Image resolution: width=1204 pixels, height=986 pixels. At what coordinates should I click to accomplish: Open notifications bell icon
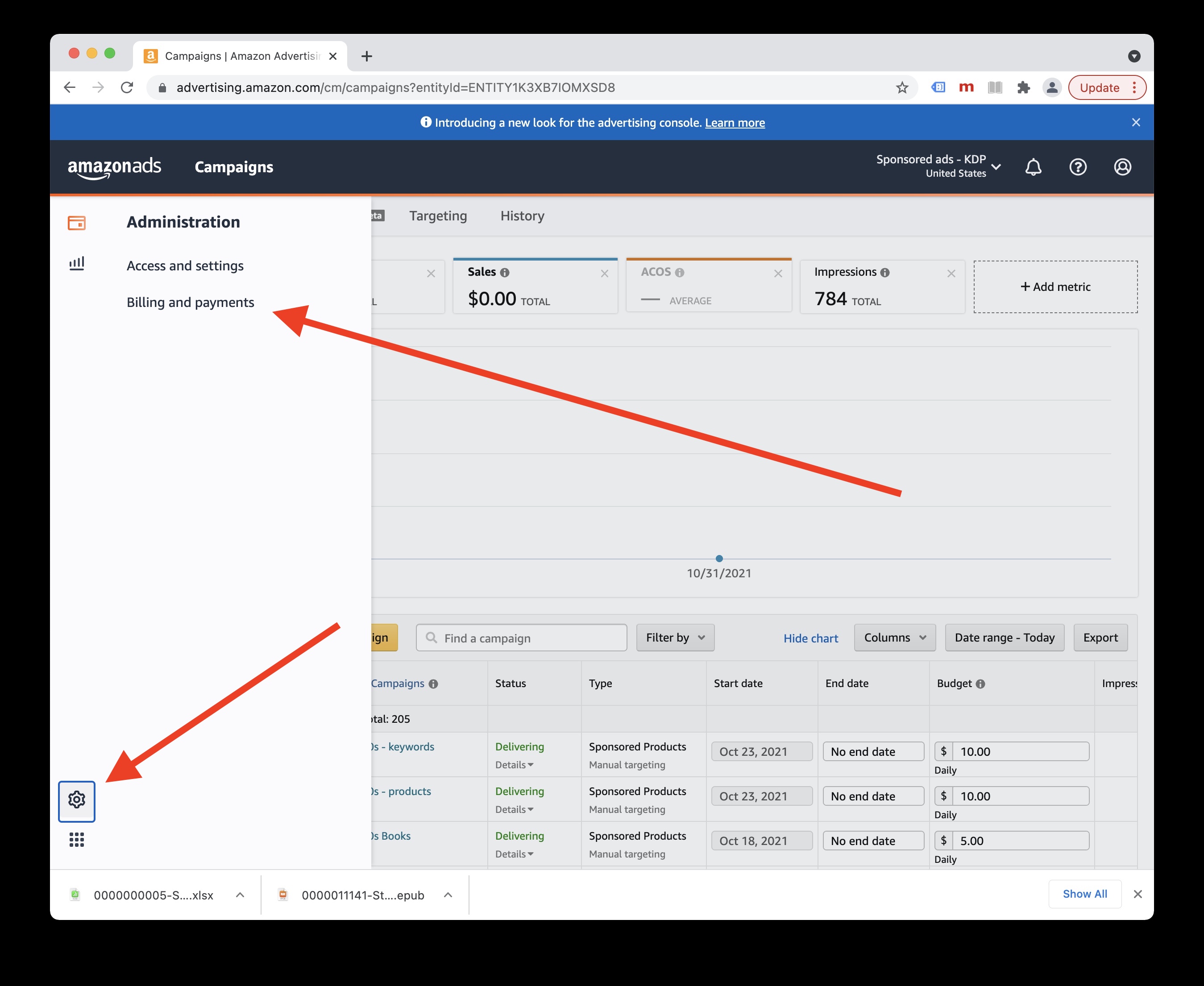[x=1033, y=167]
